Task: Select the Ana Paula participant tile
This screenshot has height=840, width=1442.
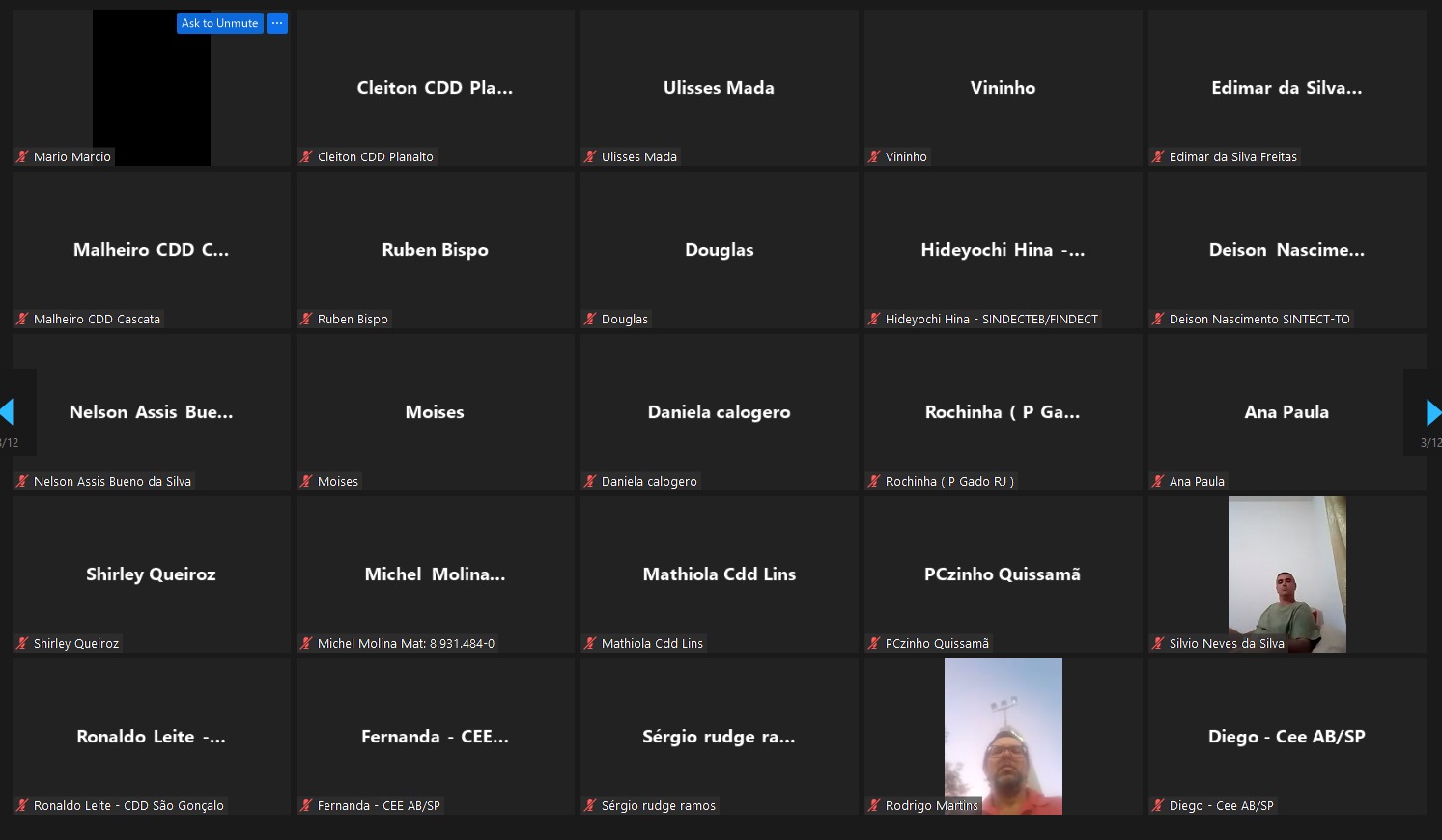Action: click(1286, 412)
